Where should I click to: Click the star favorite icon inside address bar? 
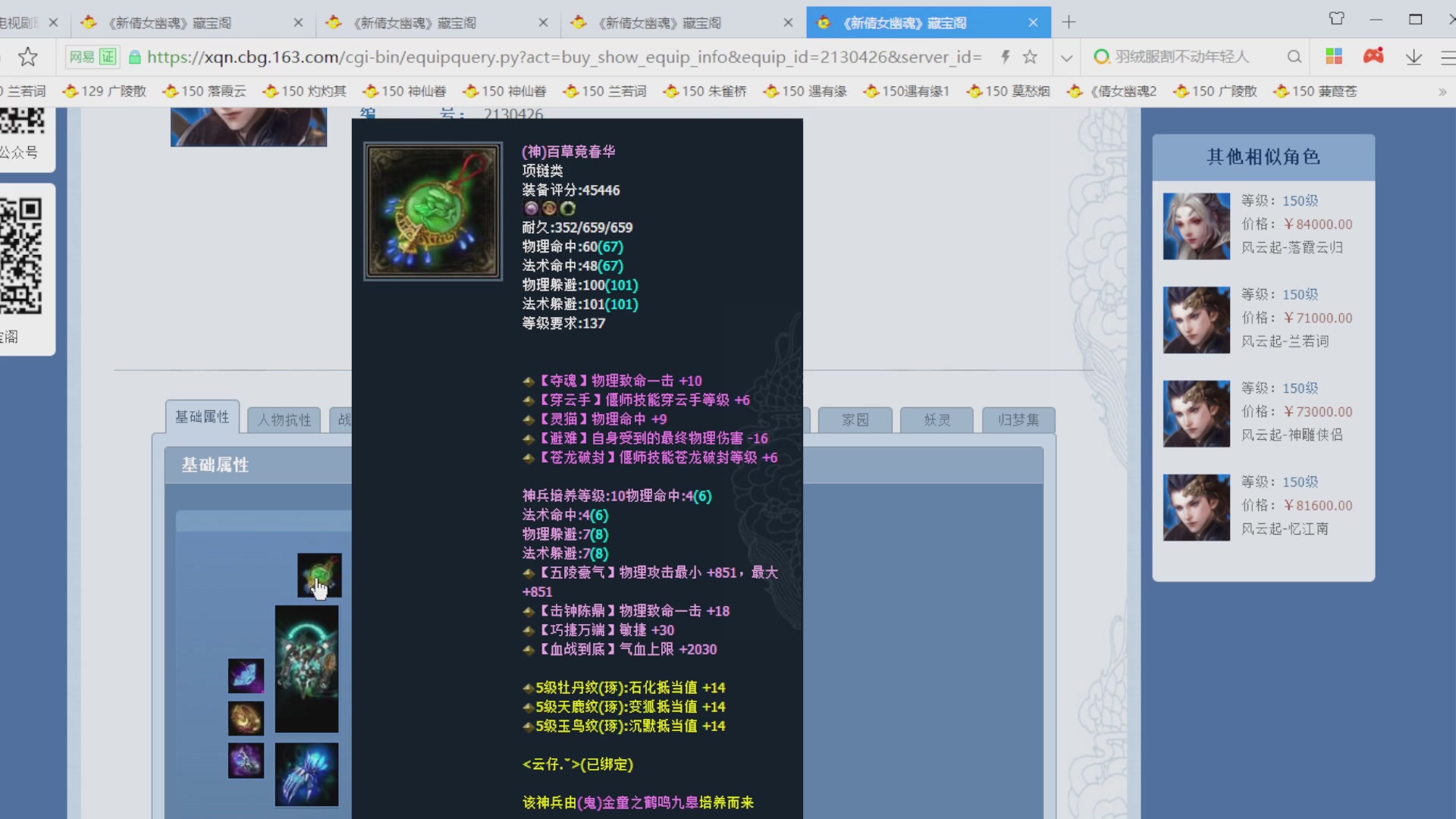(1030, 57)
